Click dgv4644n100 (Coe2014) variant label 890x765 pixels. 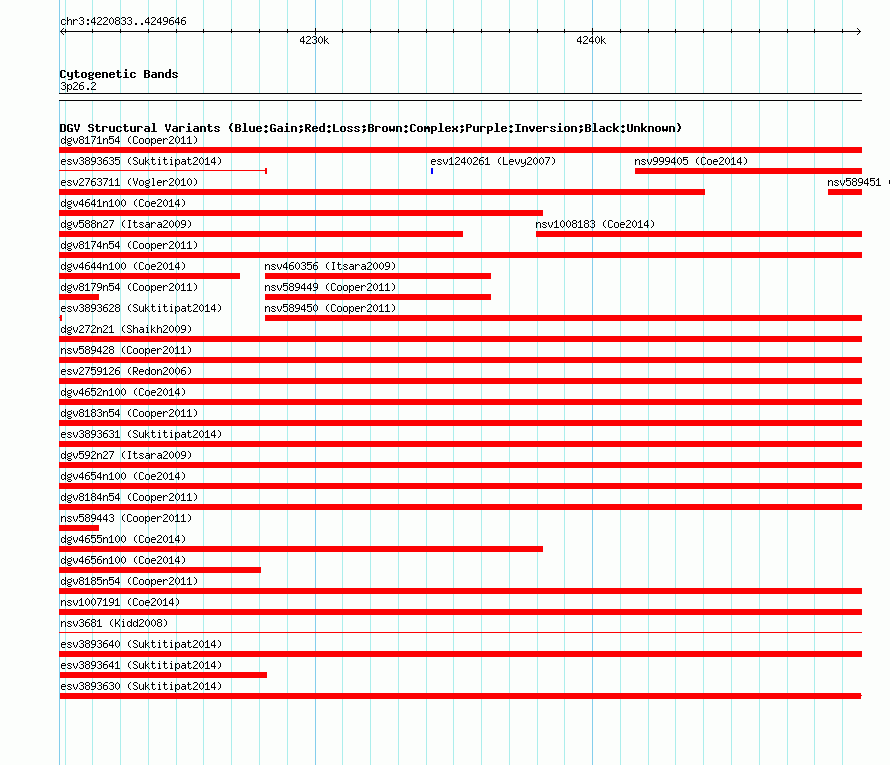[x=123, y=266]
